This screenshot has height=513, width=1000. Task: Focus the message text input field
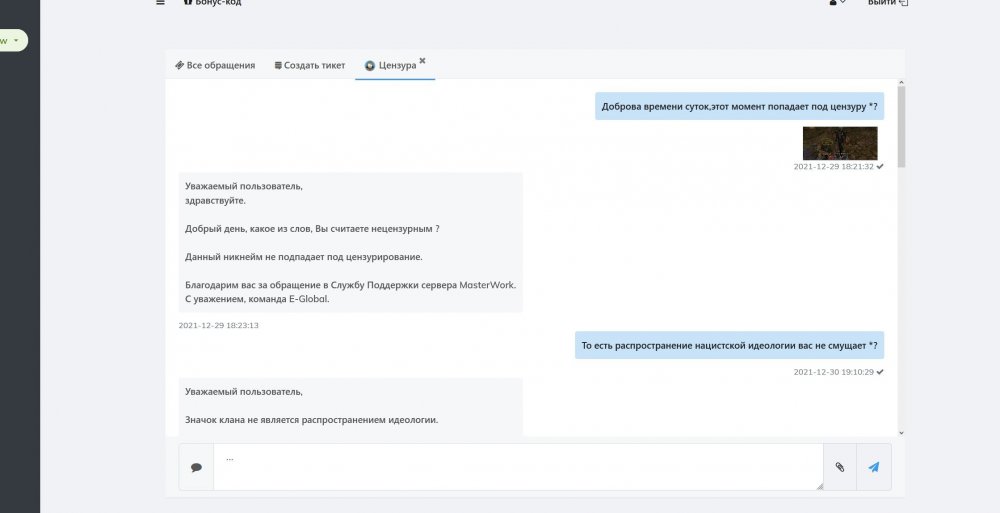(x=518, y=467)
